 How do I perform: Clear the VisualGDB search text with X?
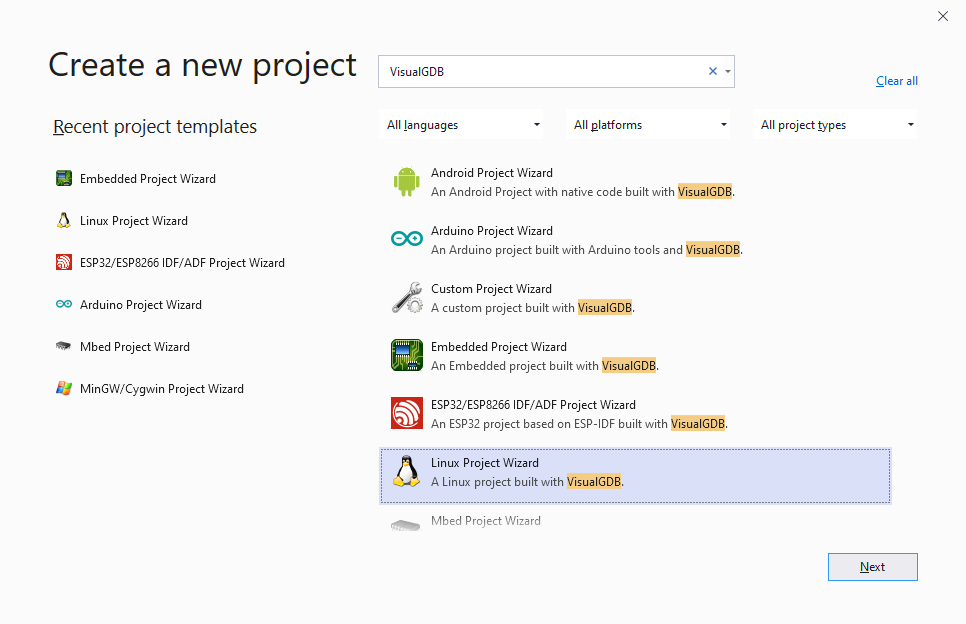[713, 71]
